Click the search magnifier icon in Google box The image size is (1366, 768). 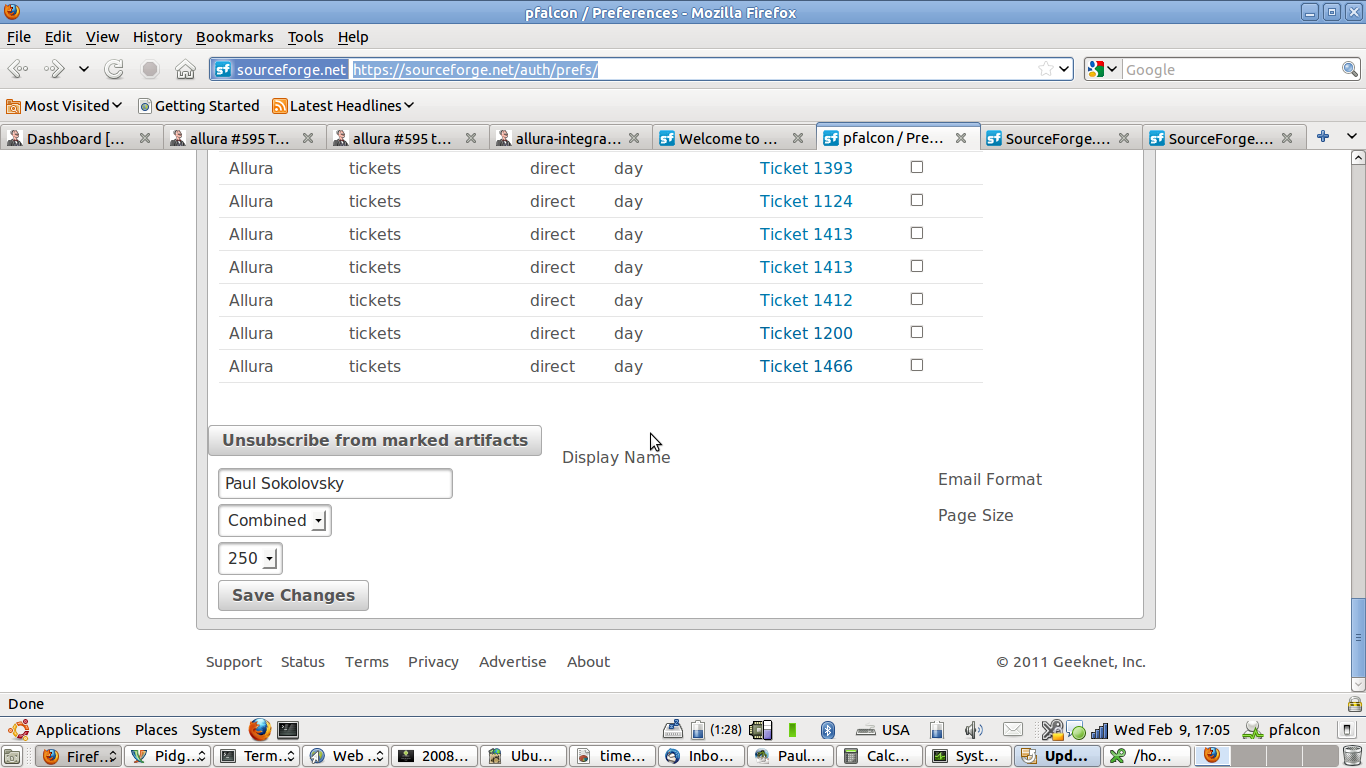[x=1349, y=69]
